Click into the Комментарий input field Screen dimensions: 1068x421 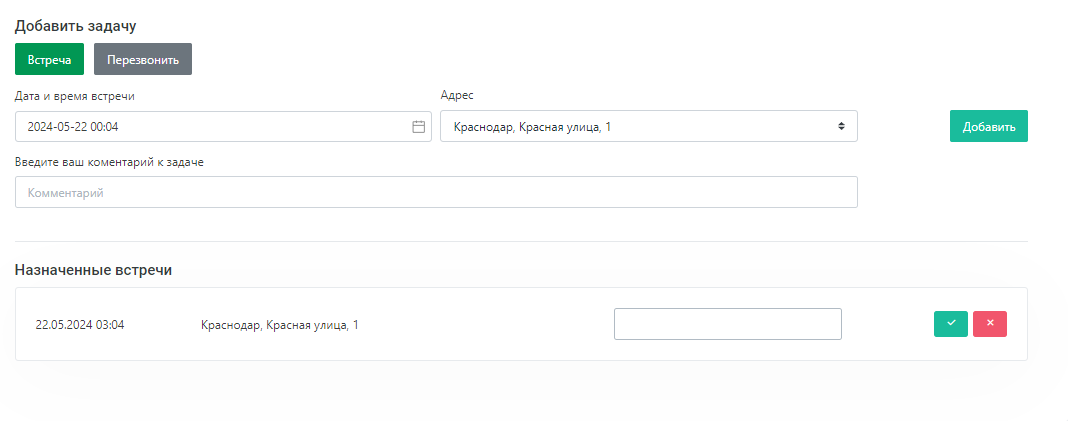click(436, 192)
